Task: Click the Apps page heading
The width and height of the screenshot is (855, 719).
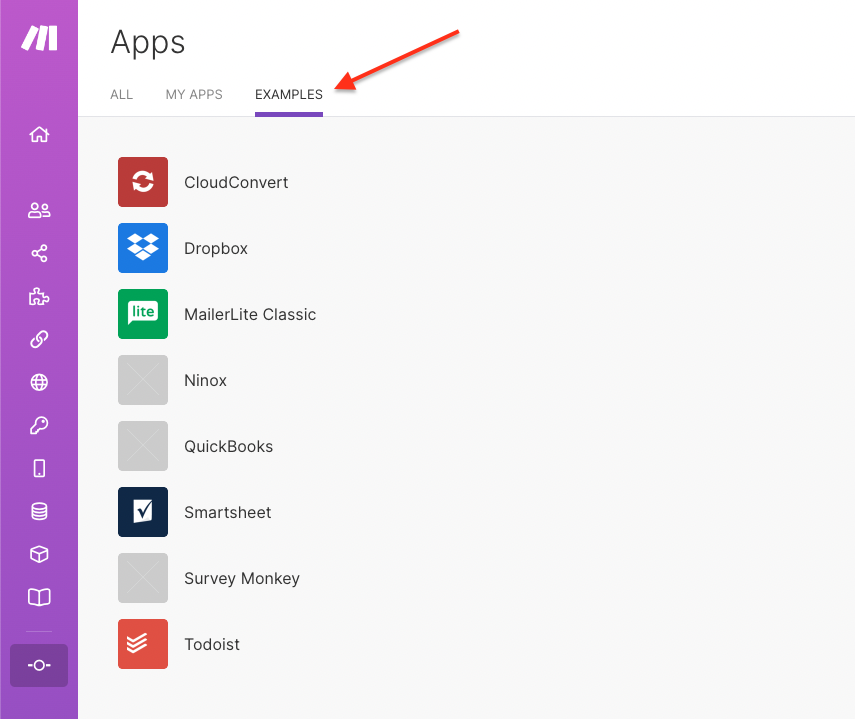Action: (x=148, y=43)
